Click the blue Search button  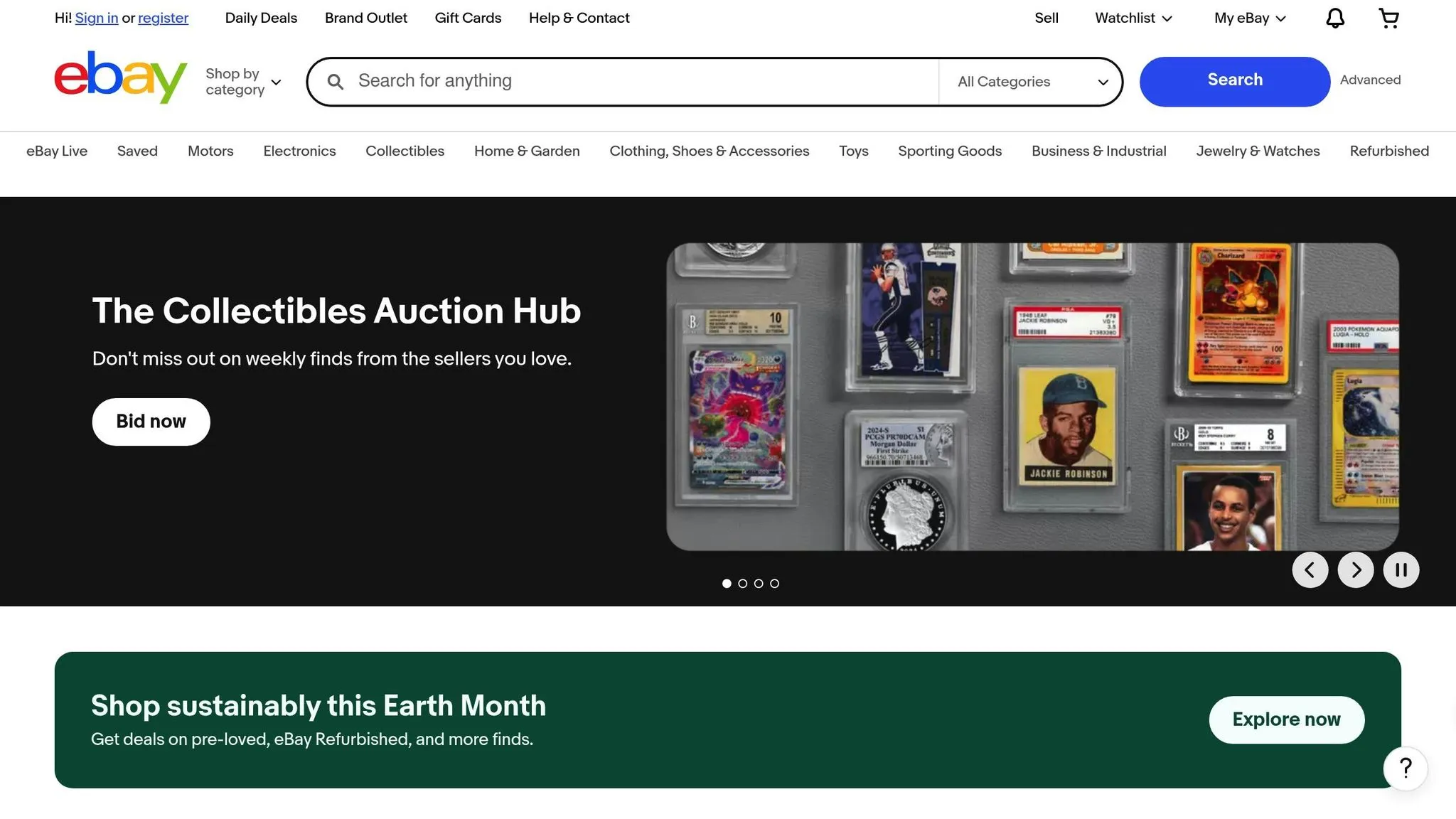coord(1235,82)
